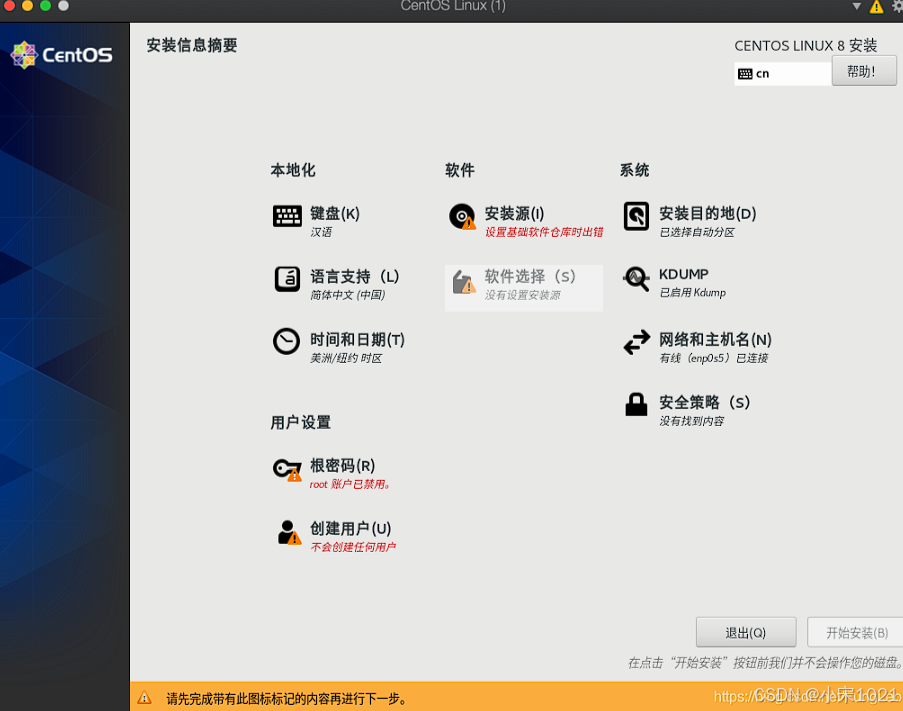Open 语言支持 (L) label
This screenshot has width=903, height=711.
tap(355, 277)
